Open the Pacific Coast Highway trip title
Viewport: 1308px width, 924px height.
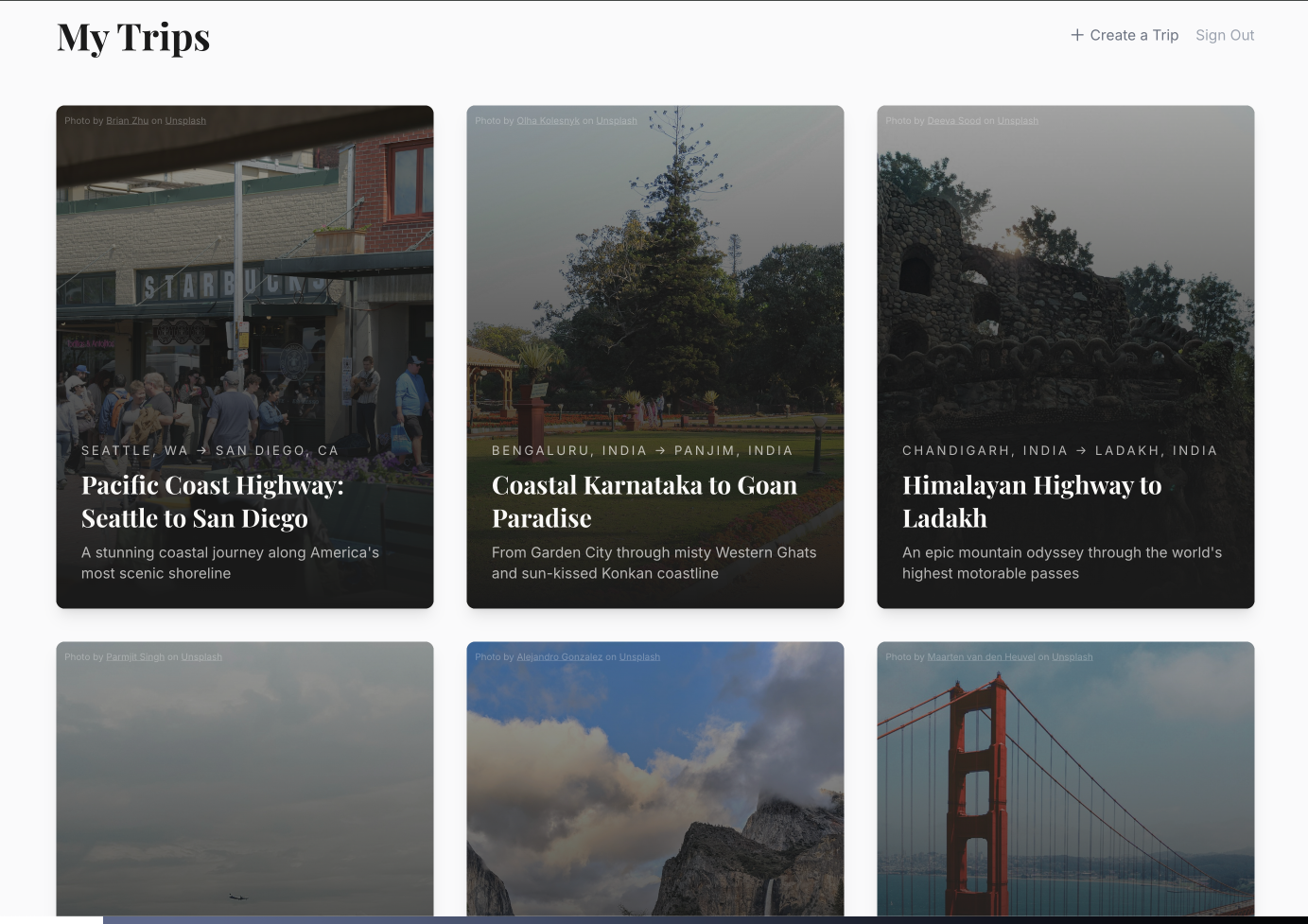(x=212, y=501)
